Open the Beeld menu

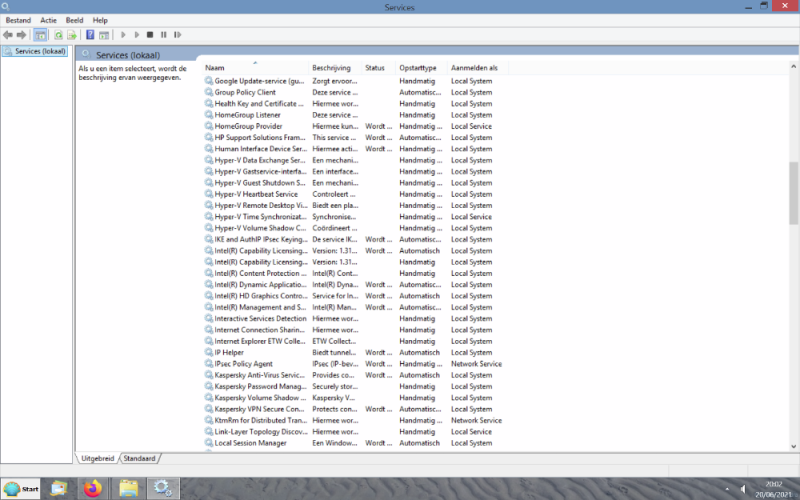[74, 20]
